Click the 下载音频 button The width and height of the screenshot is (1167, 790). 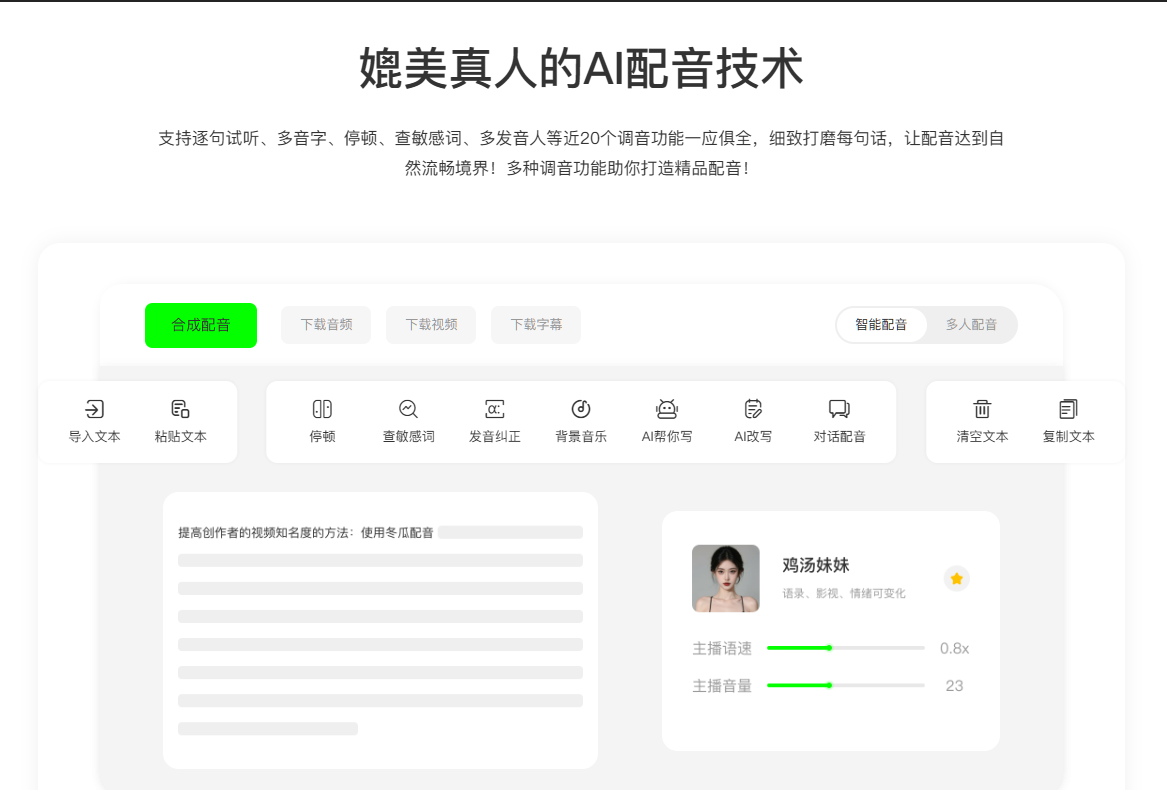326,325
